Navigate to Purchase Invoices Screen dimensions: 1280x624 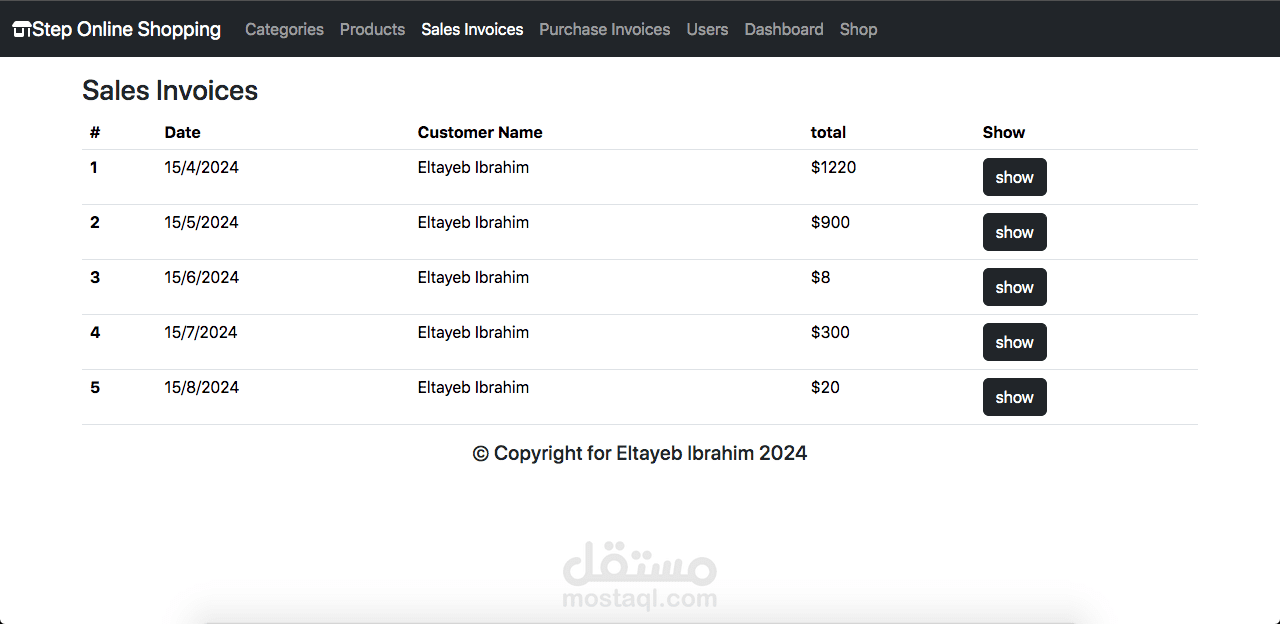(x=604, y=30)
